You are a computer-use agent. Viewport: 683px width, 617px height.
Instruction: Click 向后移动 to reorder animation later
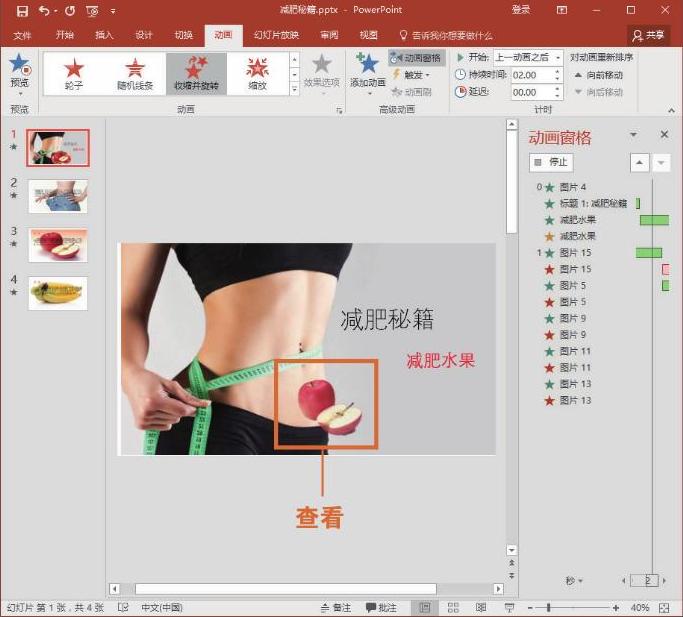[x=599, y=92]
